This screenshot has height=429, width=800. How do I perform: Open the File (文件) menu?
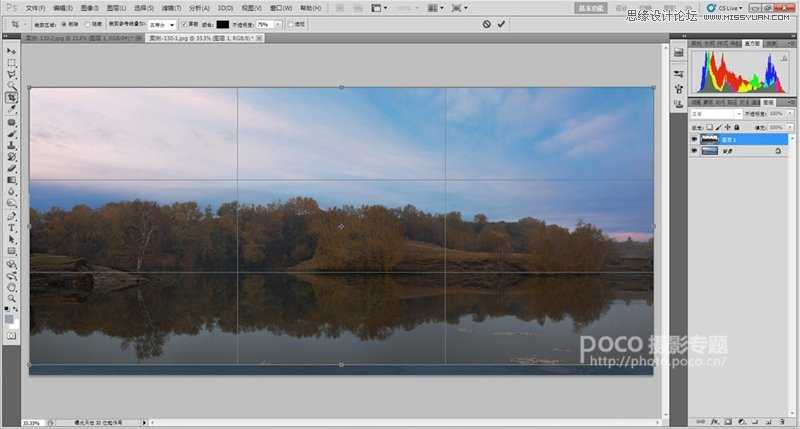coord(37,7)
